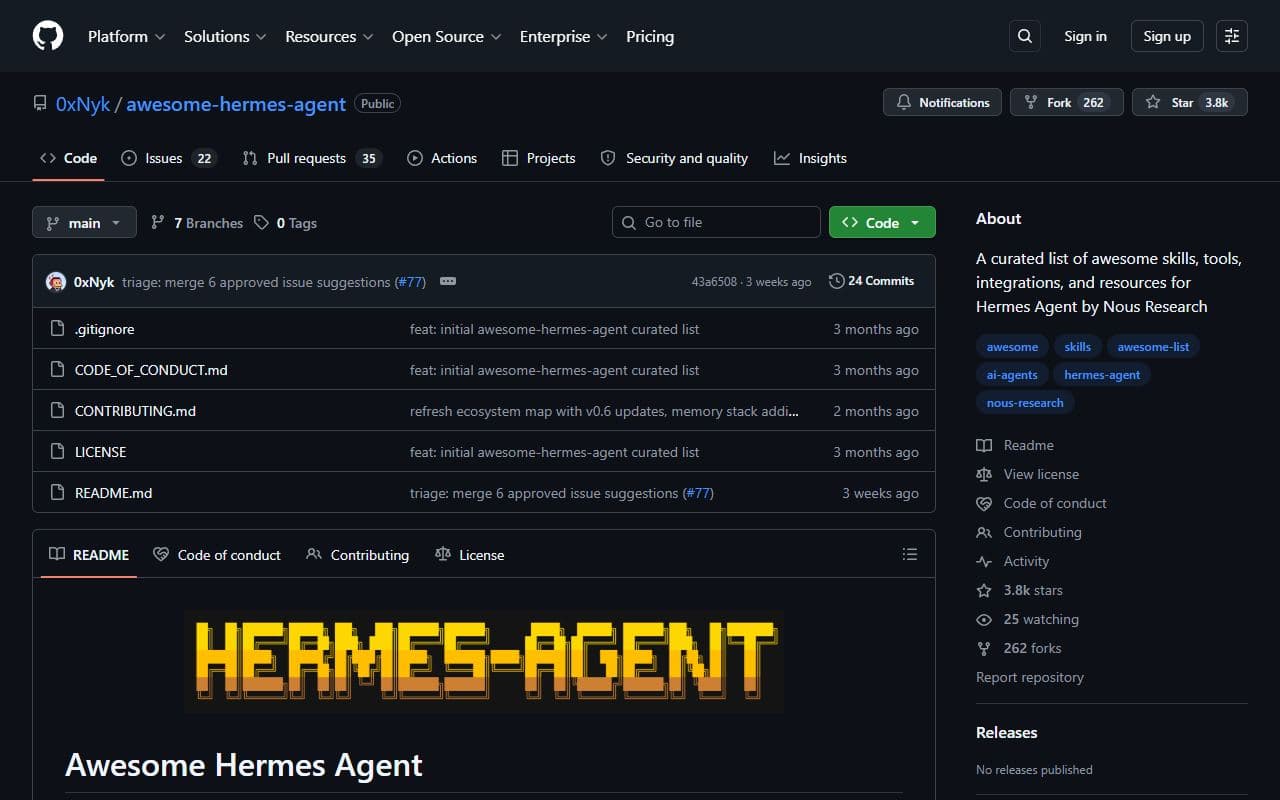Open awesome-hermes-agent repository link

point(236,104)
